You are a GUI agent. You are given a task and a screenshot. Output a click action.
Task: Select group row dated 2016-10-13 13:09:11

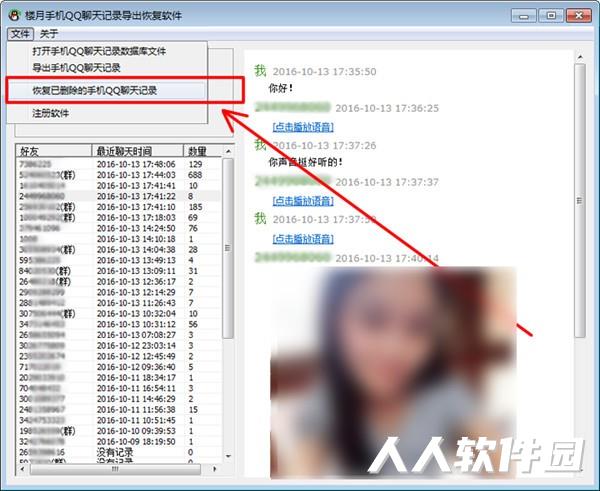pyautogui.click(x=118, y=271)
